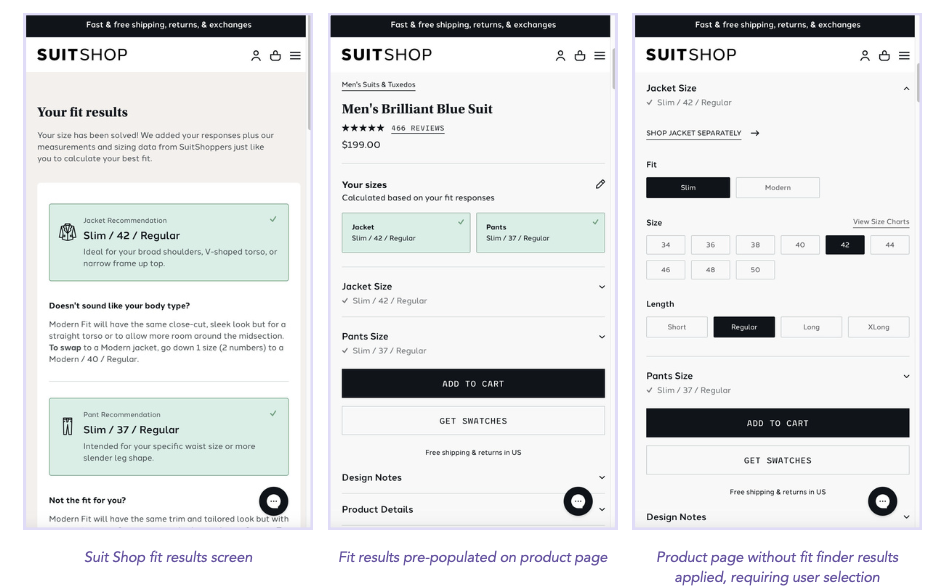Image resolution: width=928 pixels, height=588 pixels.
Task: Choose jacket size 44
Action: pos(889,245)
